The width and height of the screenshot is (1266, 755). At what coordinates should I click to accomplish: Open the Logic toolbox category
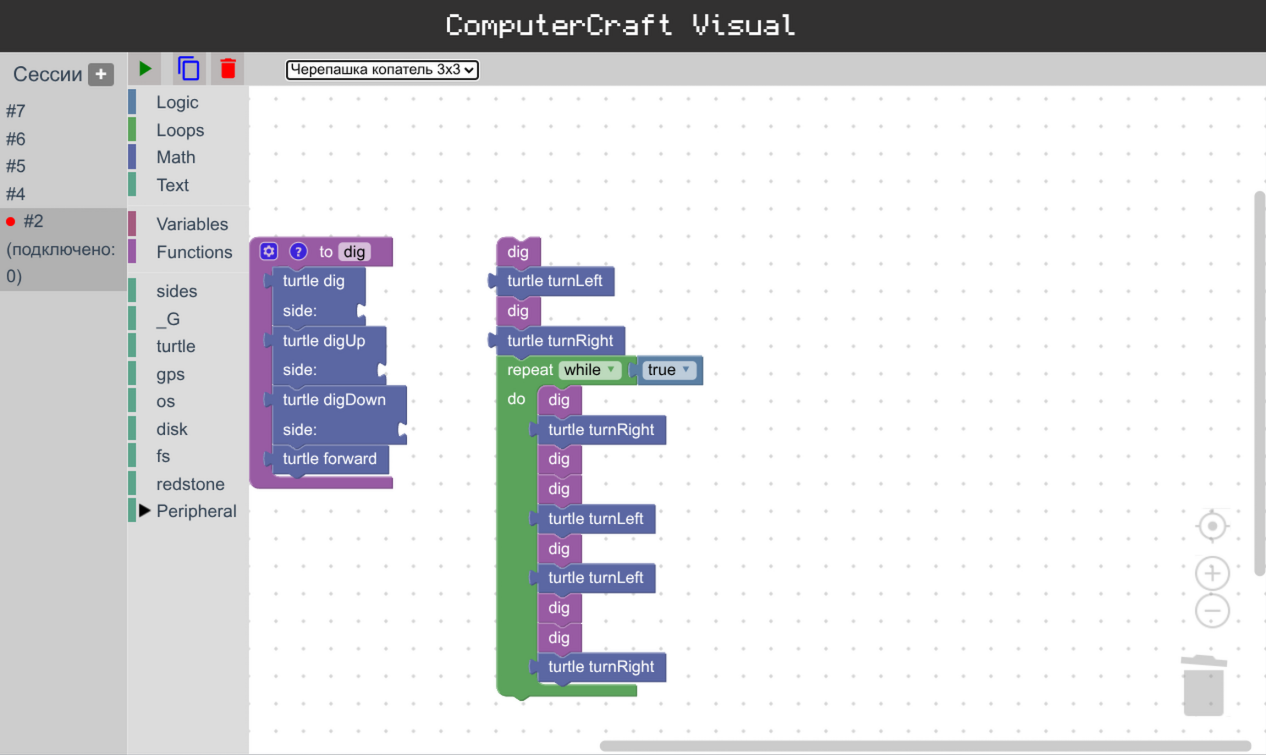point(187,102)
